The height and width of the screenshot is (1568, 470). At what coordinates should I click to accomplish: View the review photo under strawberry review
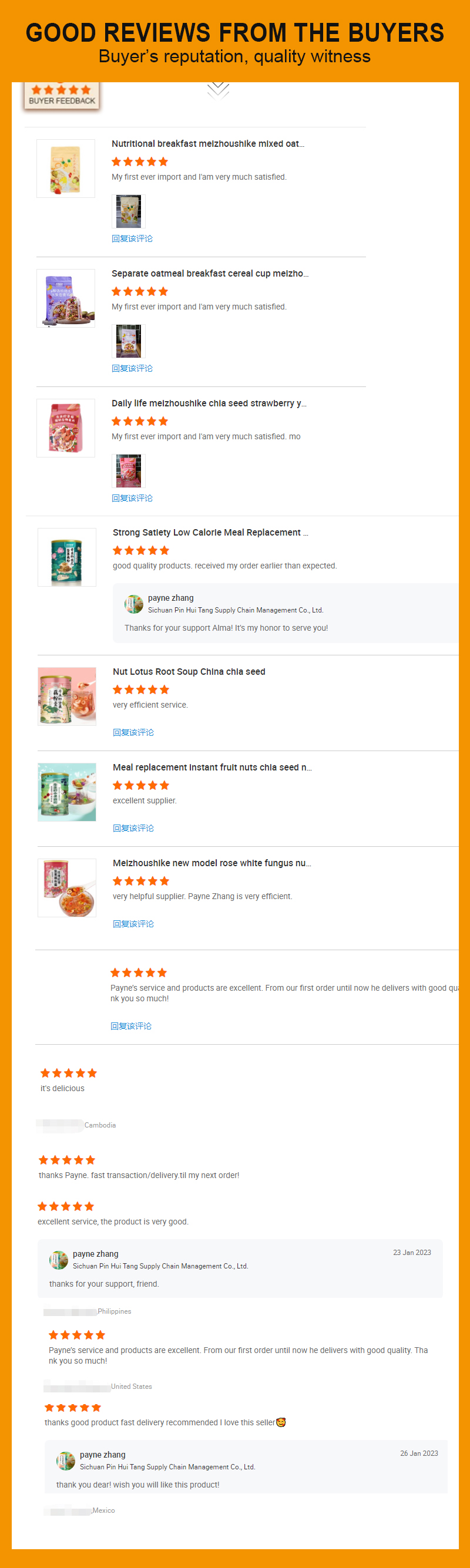click(x=129, y=470)
